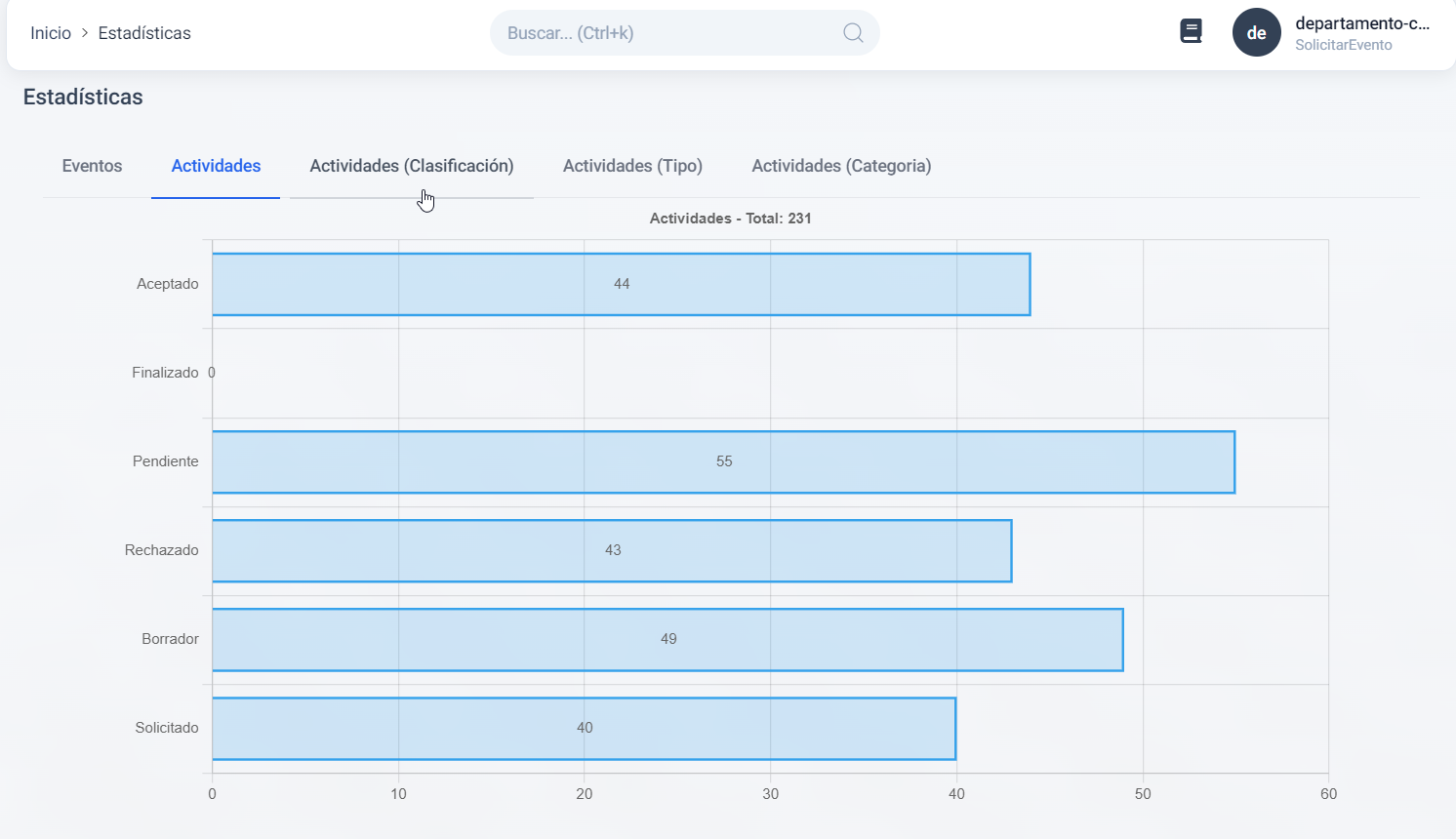The height and width of the screenshot is (839, 1456).
Task: Click the 'de' user avatar
Action: pyautogui.click(x=1256, y=33)
